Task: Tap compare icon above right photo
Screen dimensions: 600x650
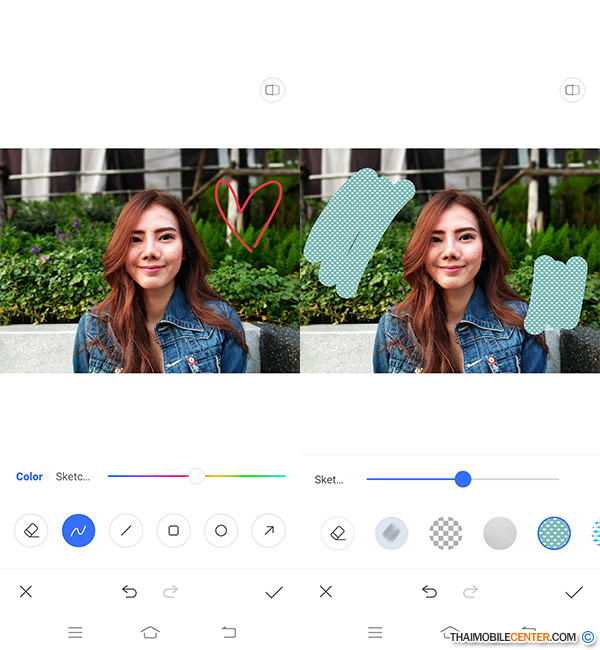Action: (x=572, y=90)
